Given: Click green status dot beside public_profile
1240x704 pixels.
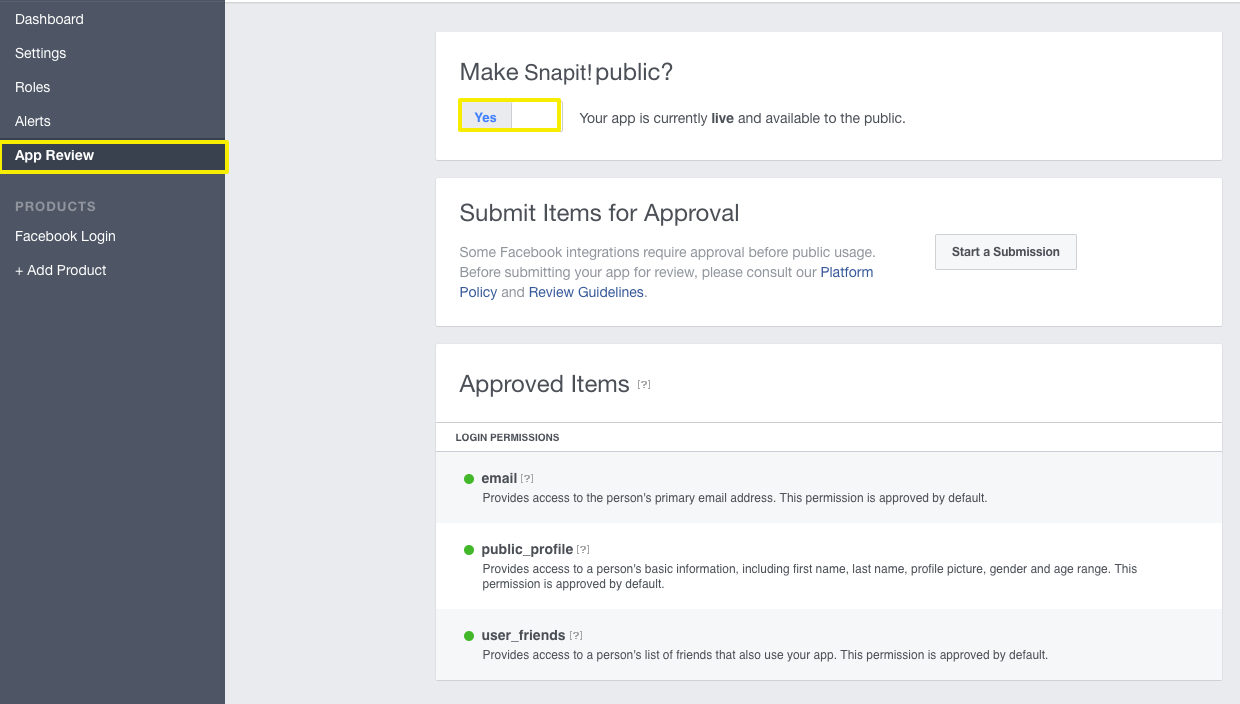Looking at the screenshot, I should 469,550.
